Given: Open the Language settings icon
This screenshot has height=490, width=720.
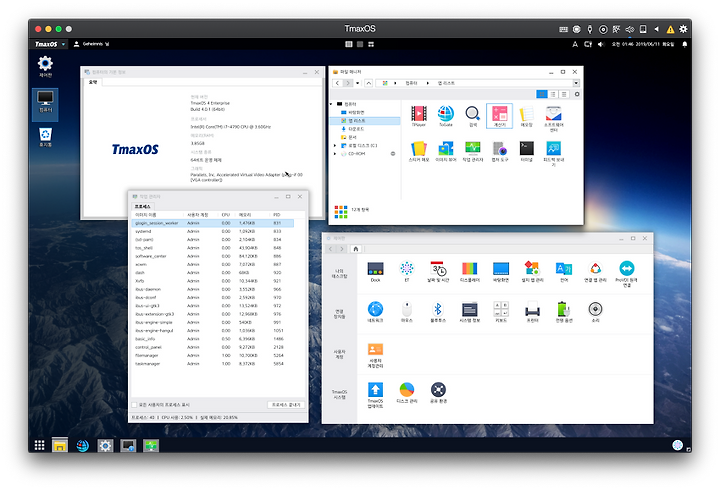Looking at the screenshot, I should point(563,269).
